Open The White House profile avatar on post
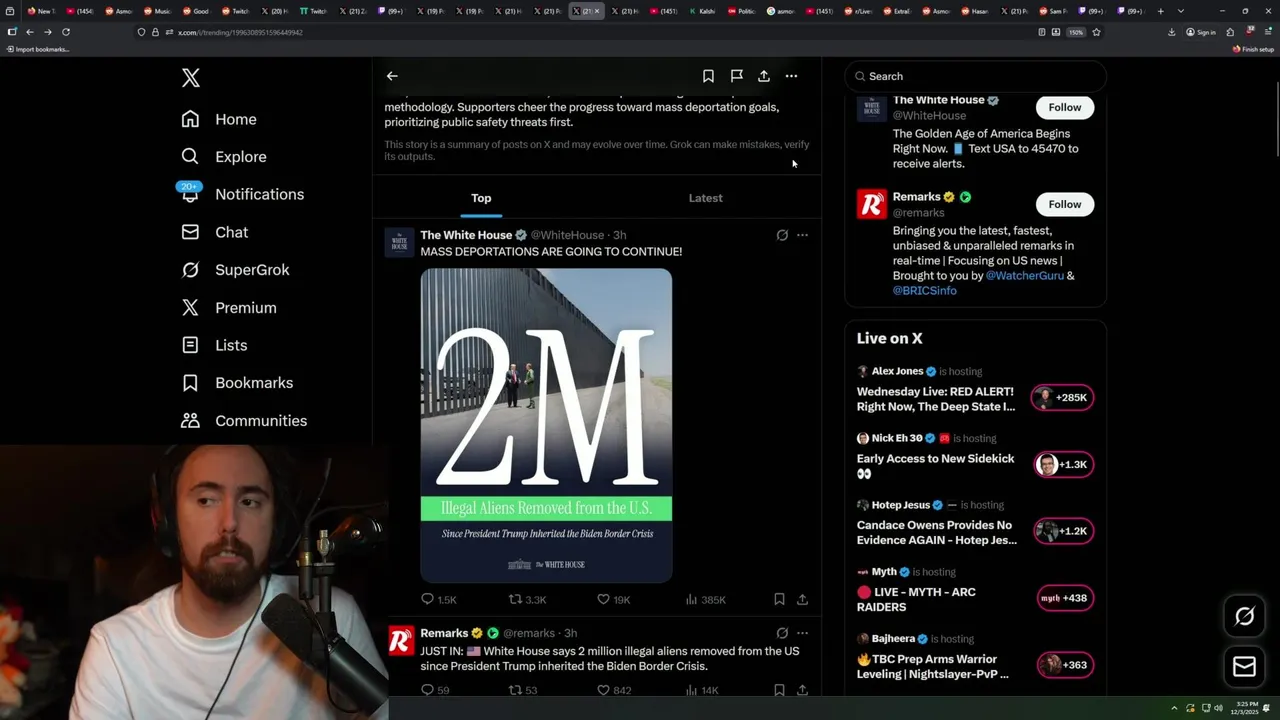Screen dimensions: 1280x720 tap(399, 241)
